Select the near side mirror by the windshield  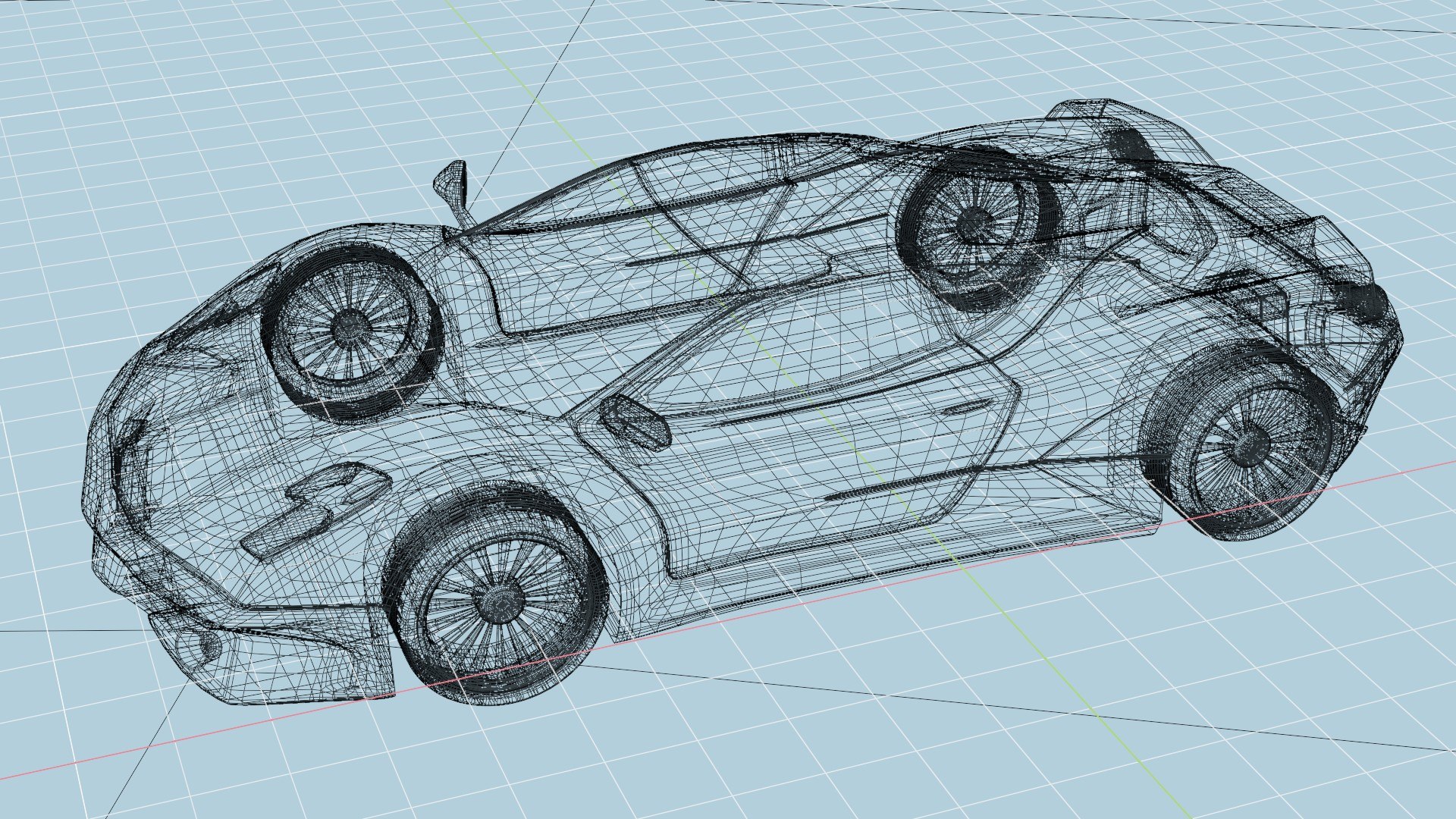point(635,421)
